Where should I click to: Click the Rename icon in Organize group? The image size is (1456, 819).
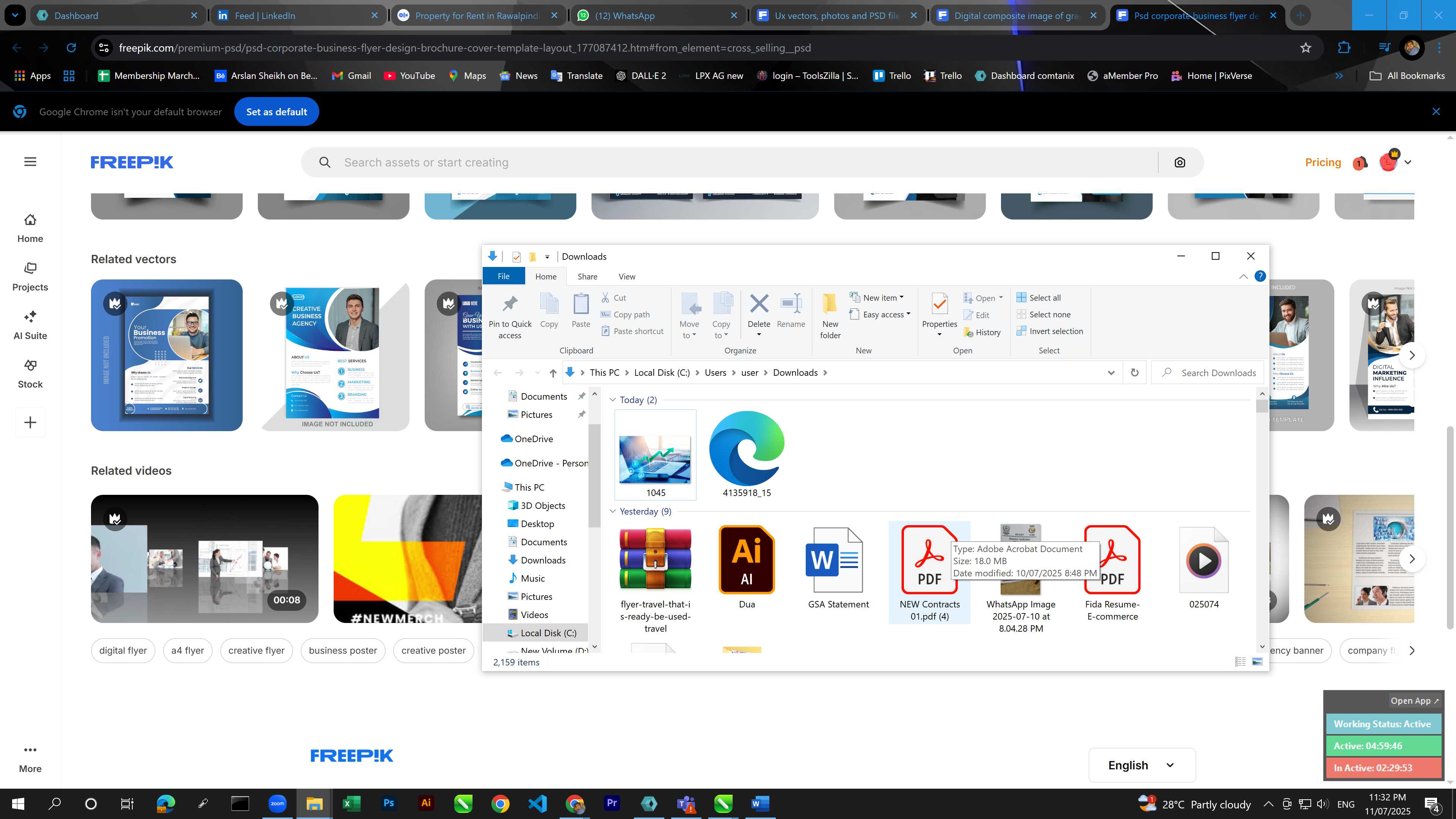[791, 304]
